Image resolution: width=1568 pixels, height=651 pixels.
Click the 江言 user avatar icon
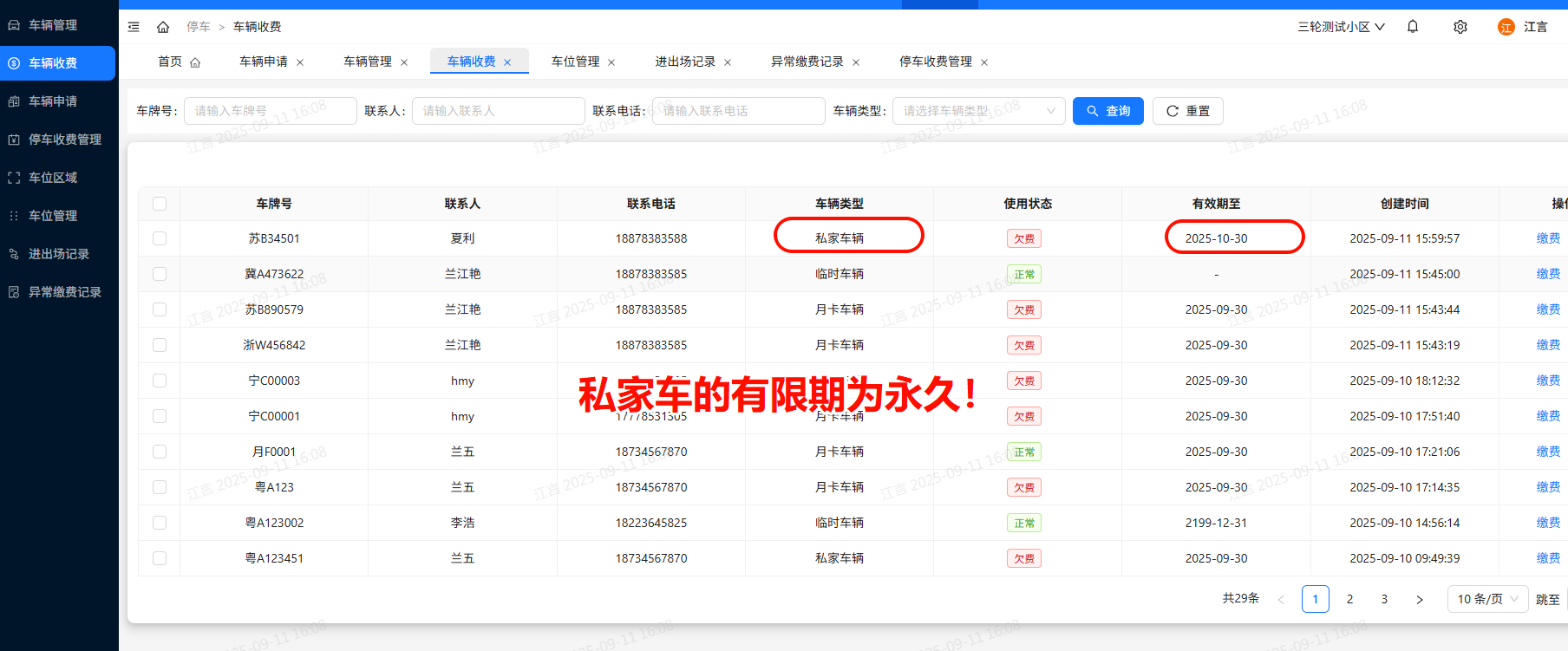click(x=1506, y=27)
